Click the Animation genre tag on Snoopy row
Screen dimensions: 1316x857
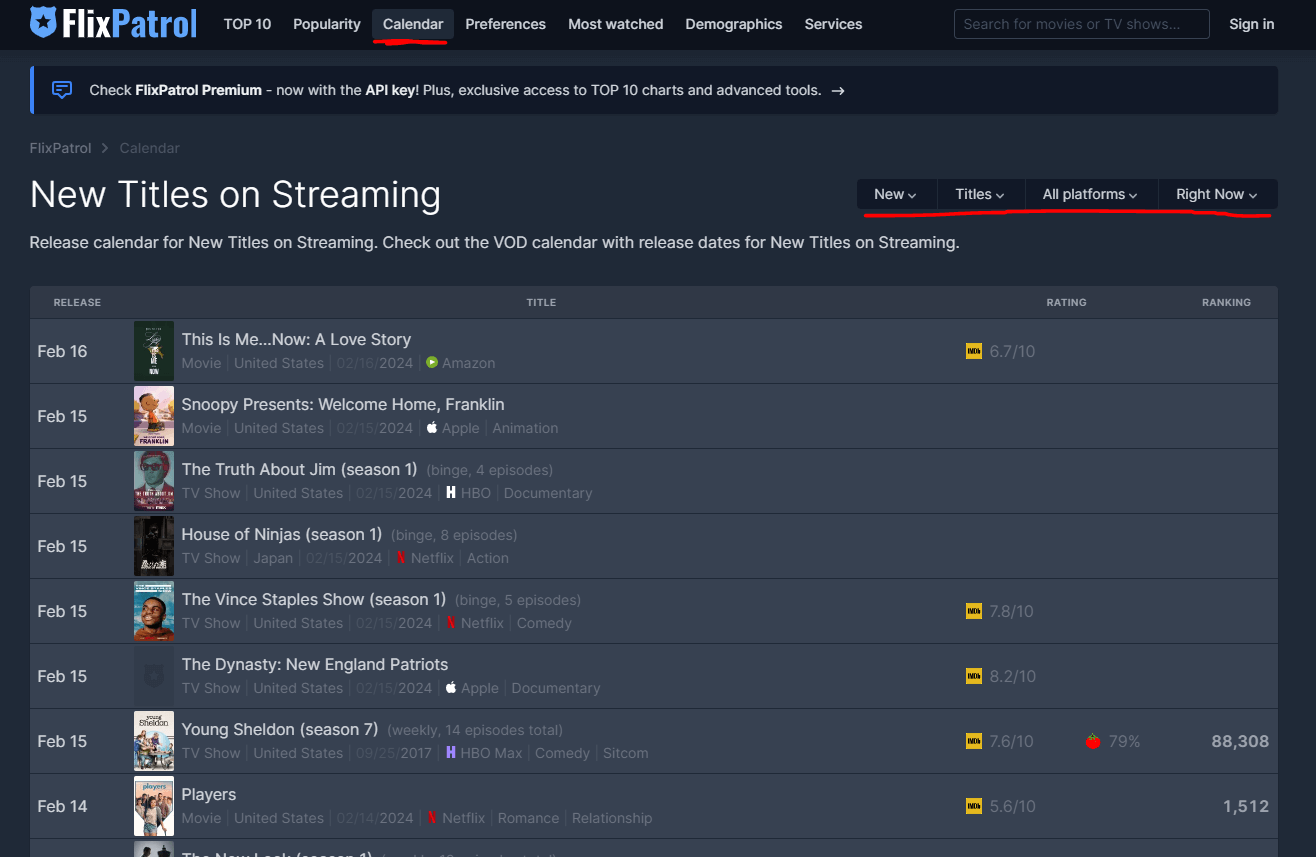525,428
